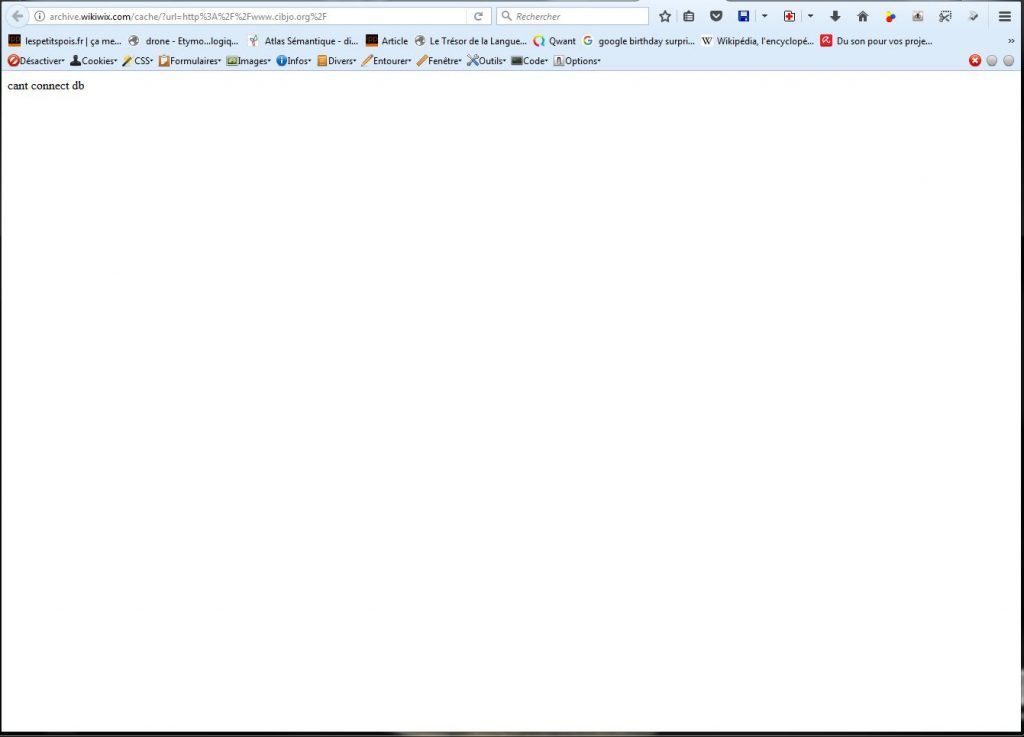Open the Outils menu
This screenshot has width=1024, height=737.
coord(487,61)
